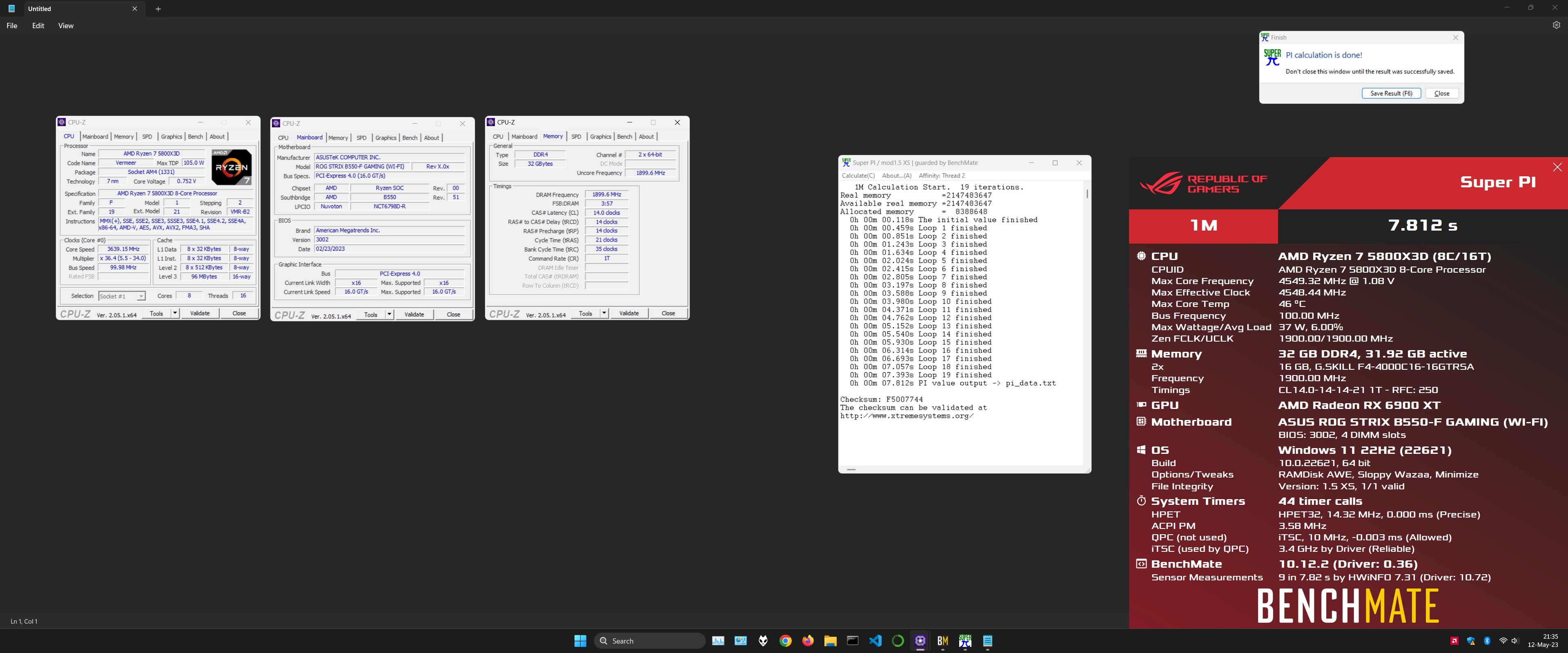Viewport: 1568px width, 653px height.
Task: Click Core Speed value 3639.15 MHz
Action: click(123, 249)
